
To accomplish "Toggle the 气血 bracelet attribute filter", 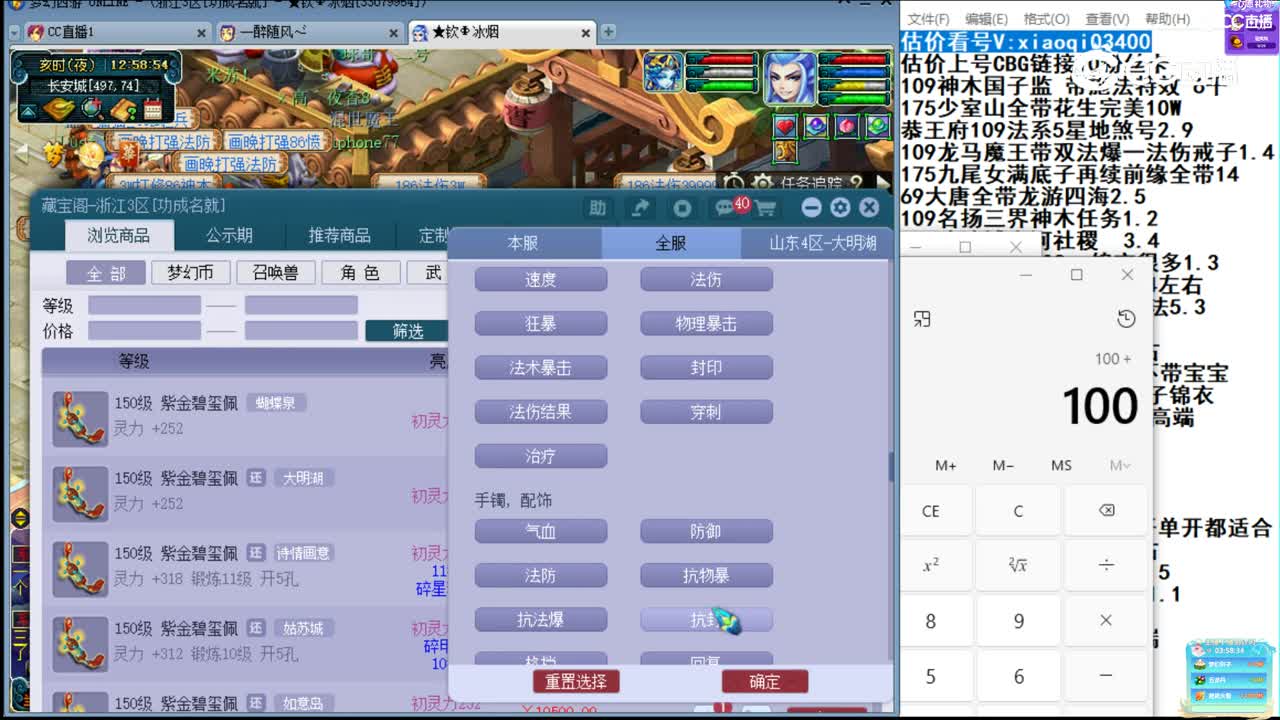I will click(x=541, y=532).
